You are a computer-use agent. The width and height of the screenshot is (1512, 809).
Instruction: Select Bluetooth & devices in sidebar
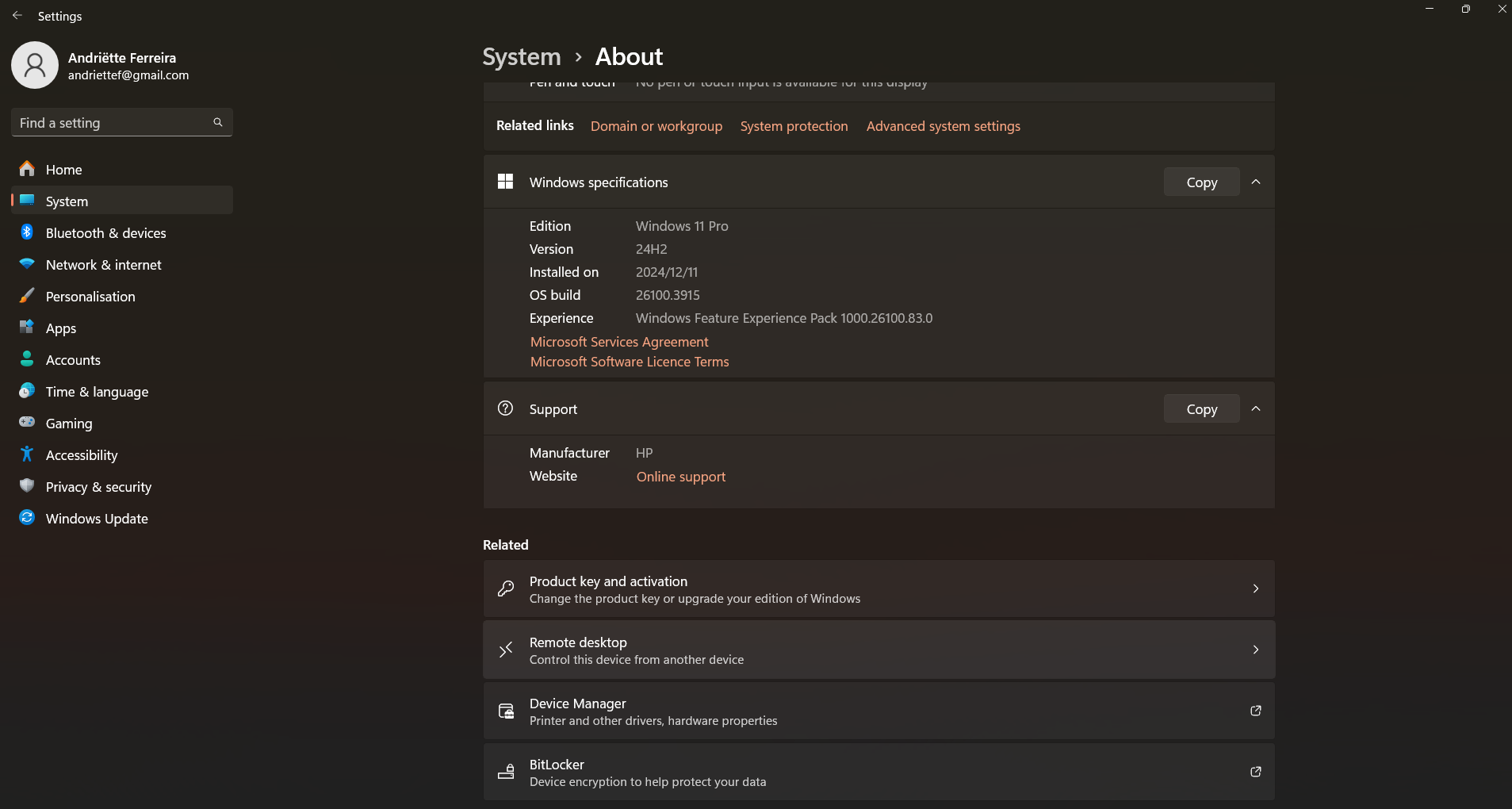[122, 232]
